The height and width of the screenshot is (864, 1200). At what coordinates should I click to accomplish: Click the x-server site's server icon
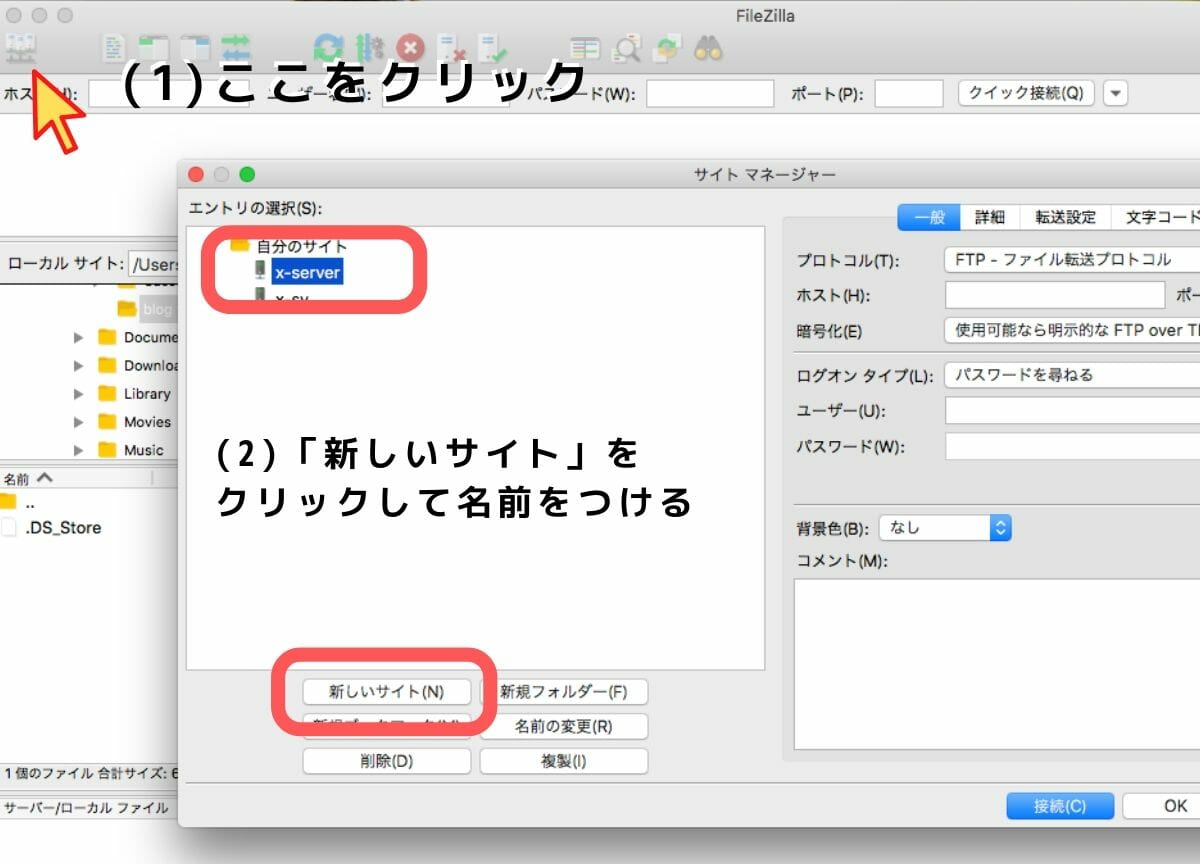click(x=261, y=272)
